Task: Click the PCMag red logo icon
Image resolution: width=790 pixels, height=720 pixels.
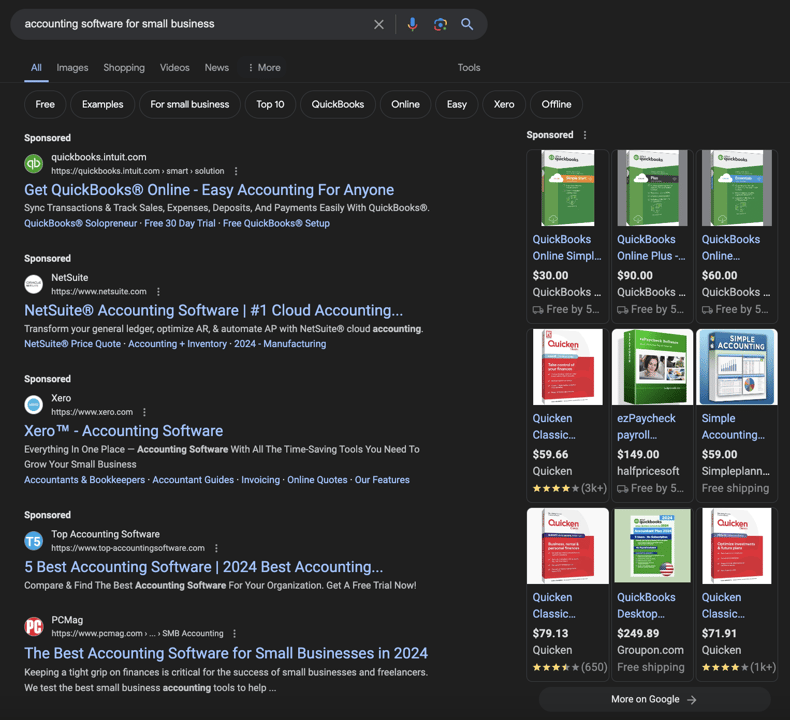Action: click(34, 627)
